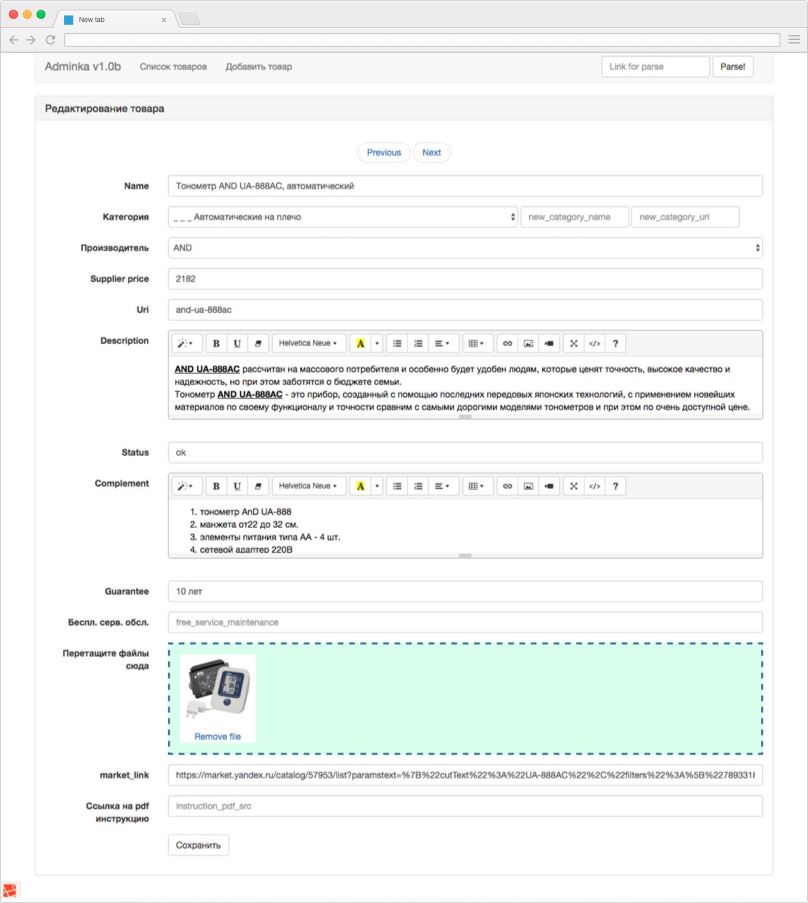Toggle bold in the Description editor
The height and width of the screenshot is (903, 808).
[x=216, y=343]
